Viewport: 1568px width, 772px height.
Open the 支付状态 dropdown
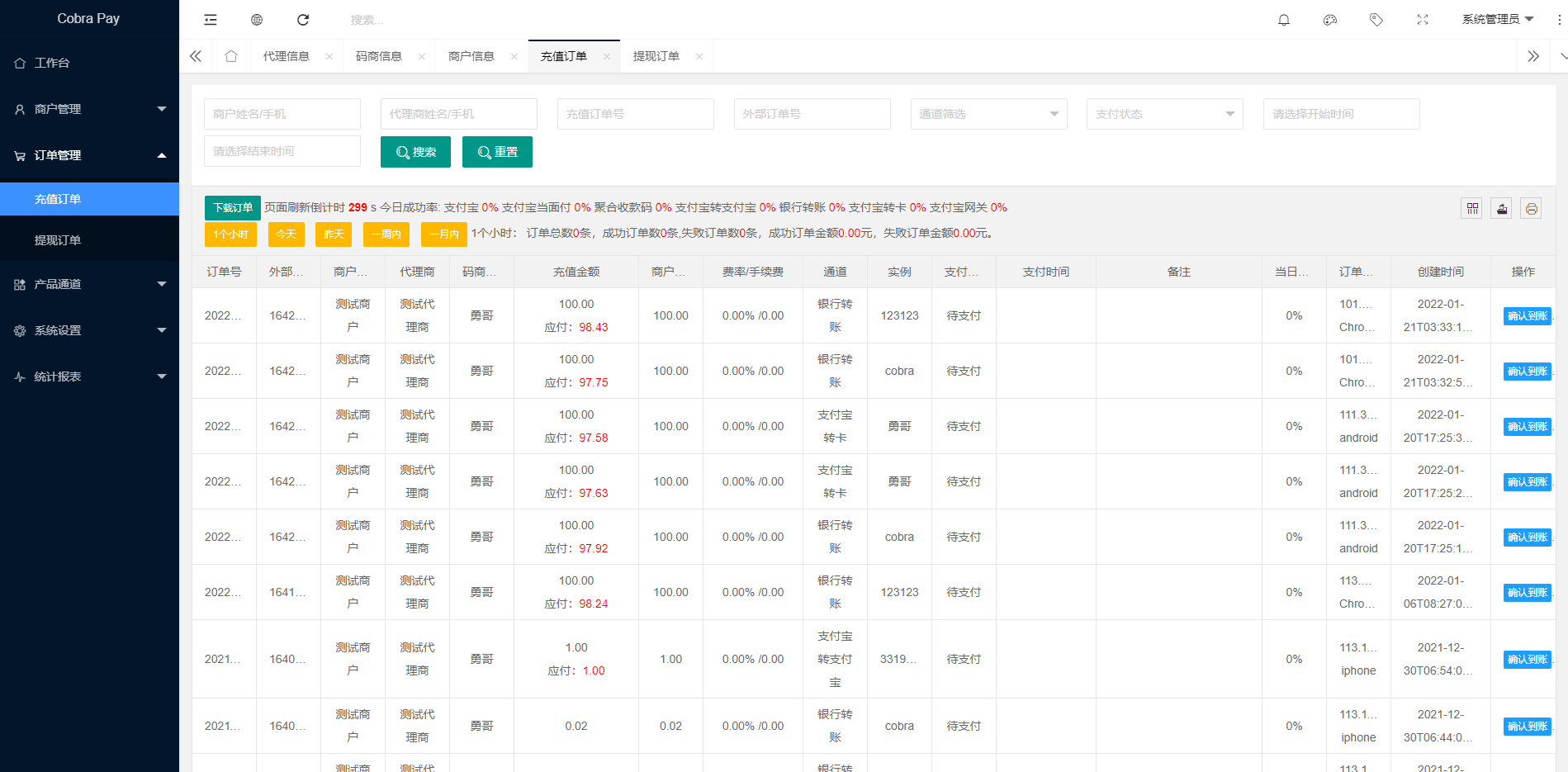tap(1165, 114)
